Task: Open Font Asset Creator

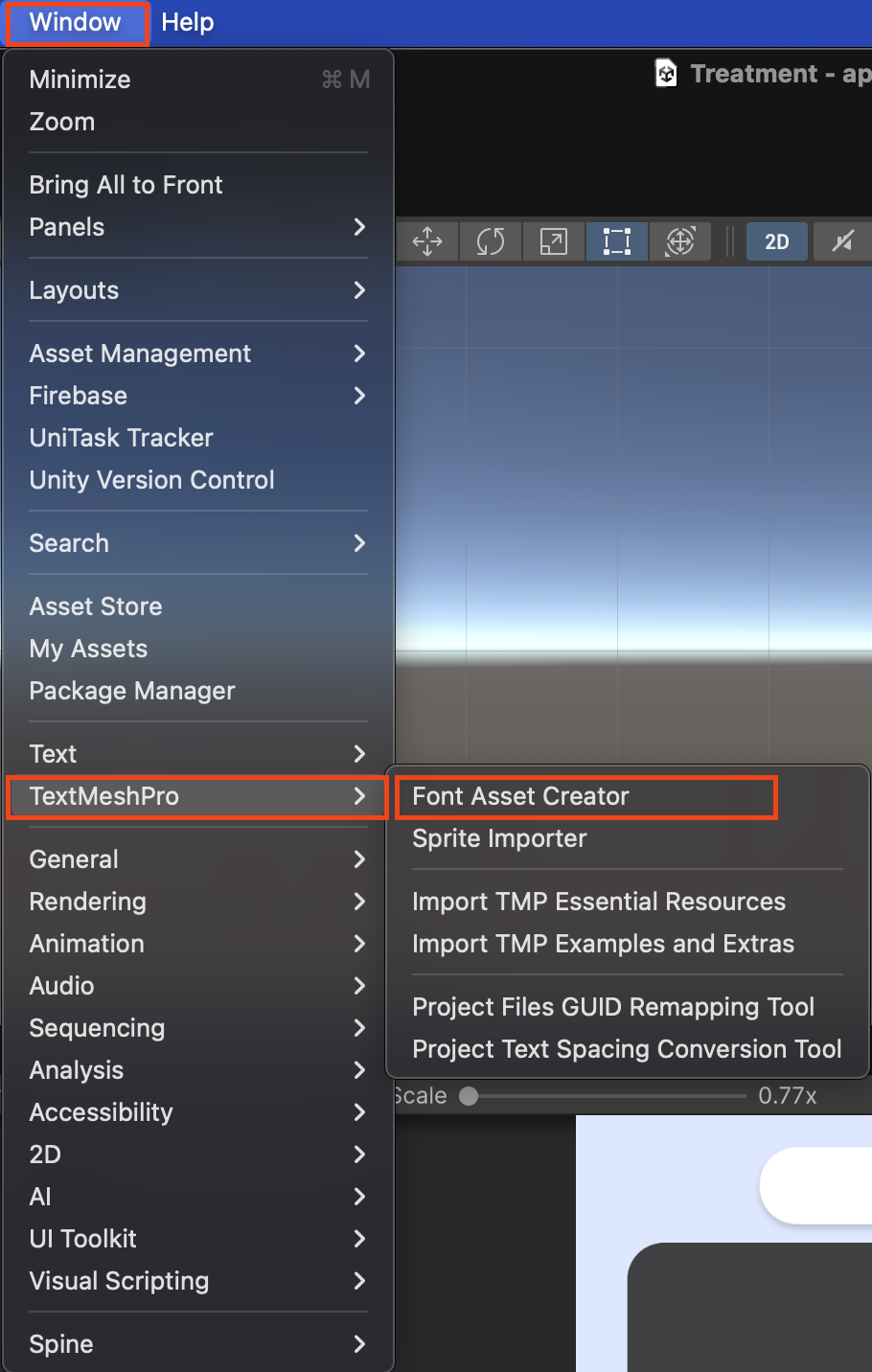Action: click(628, 796)
